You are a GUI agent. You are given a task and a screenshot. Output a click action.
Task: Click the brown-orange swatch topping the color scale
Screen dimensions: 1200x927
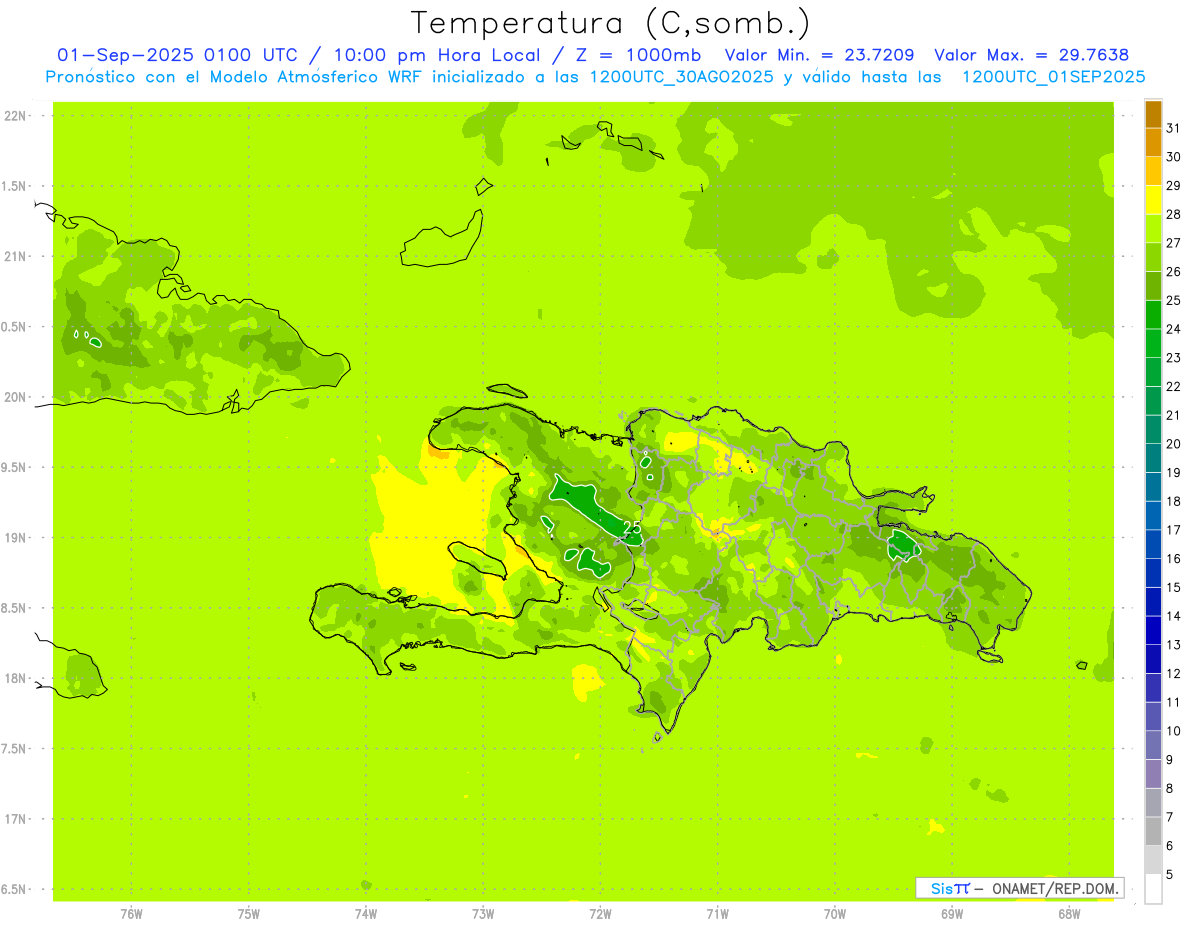[x=1153, y=114]
